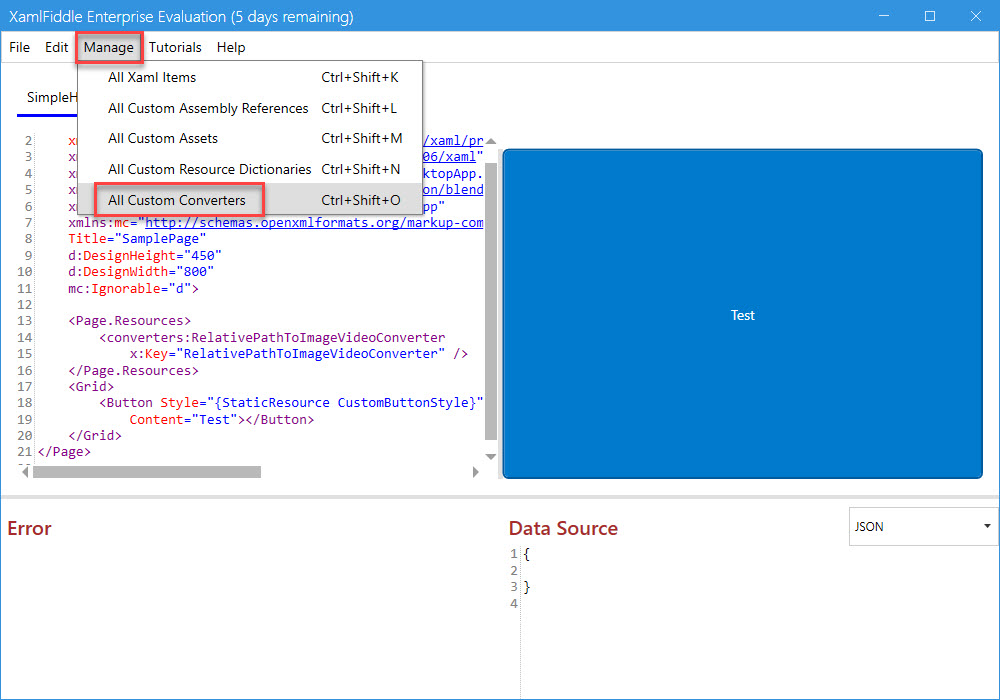Click the horizontal scrollbar right arrow
1000x700 pixels.
tap(475, 472)
